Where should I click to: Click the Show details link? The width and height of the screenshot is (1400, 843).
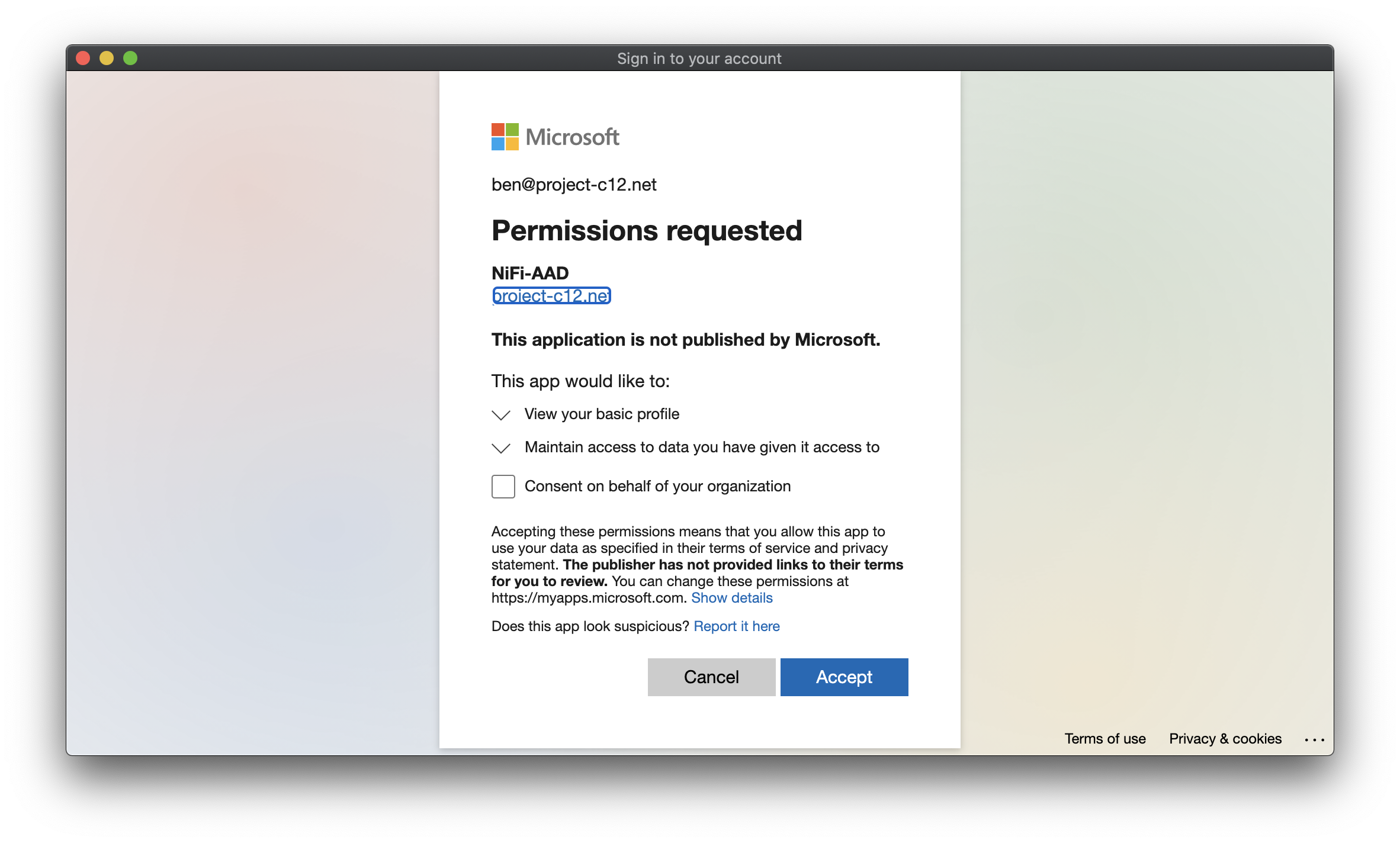[731, 598]
